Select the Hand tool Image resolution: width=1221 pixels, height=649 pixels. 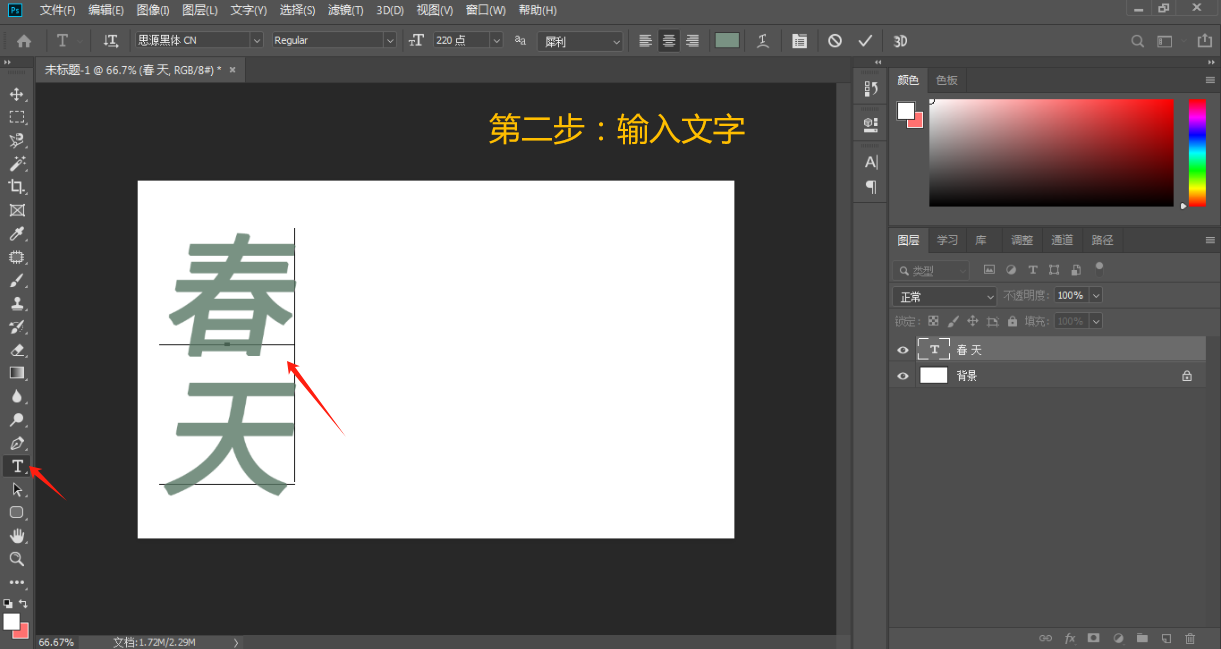[17, 536]
